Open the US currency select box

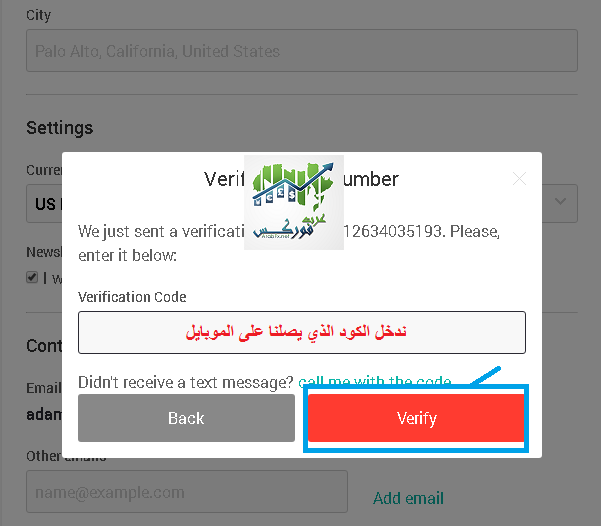(302, 204)
